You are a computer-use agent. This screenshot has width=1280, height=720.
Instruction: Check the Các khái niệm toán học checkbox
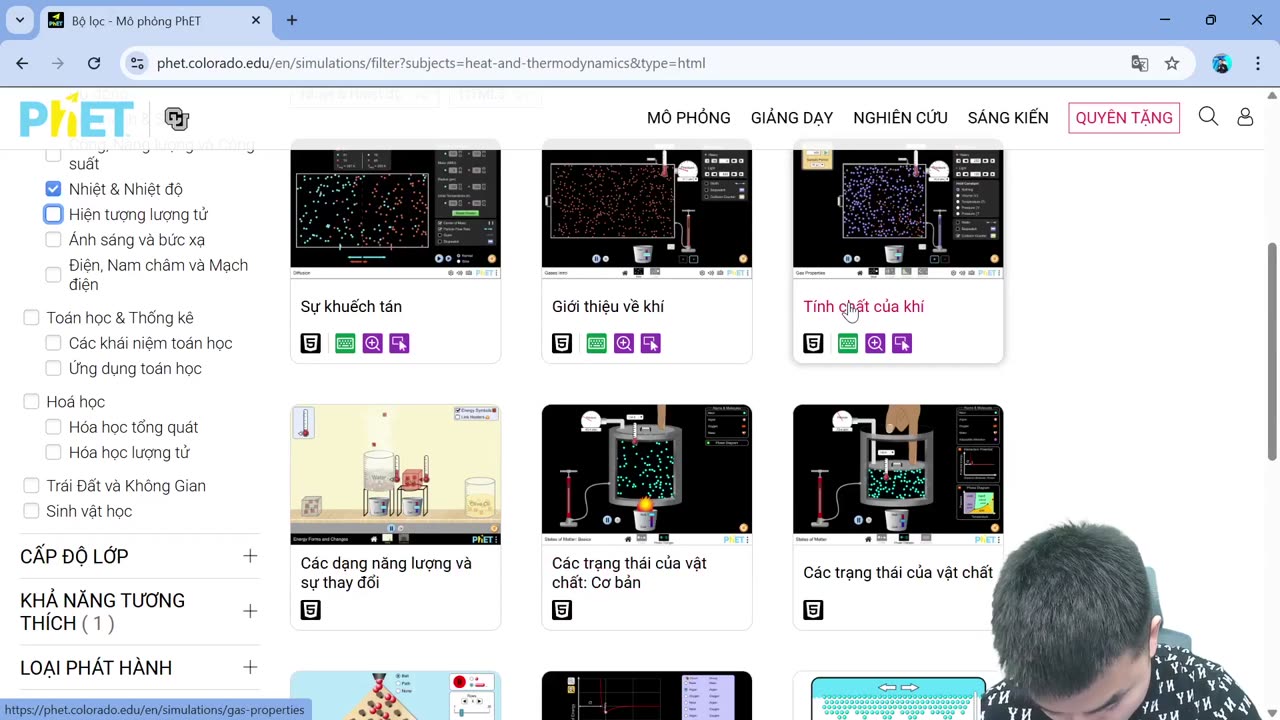point(53,343)
